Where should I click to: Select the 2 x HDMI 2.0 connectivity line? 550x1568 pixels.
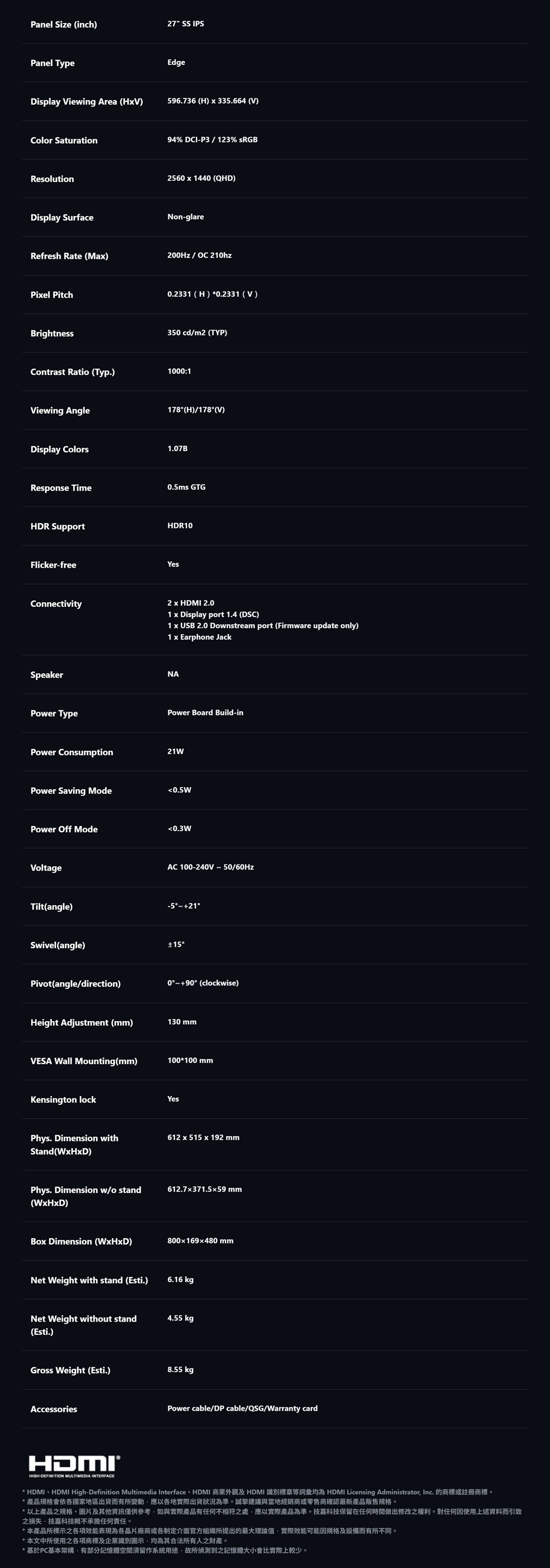[191, 603]
